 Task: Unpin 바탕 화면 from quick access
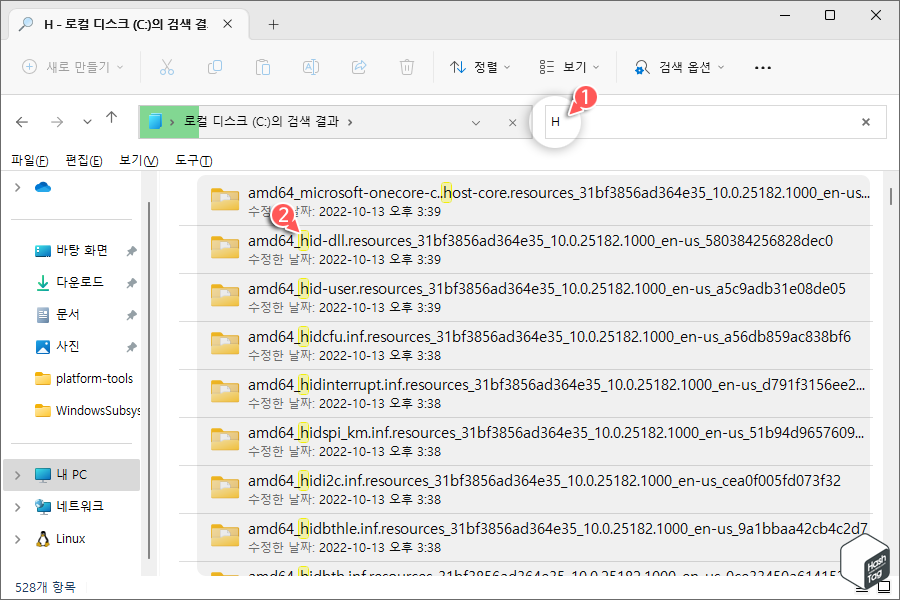pos(129,250)
